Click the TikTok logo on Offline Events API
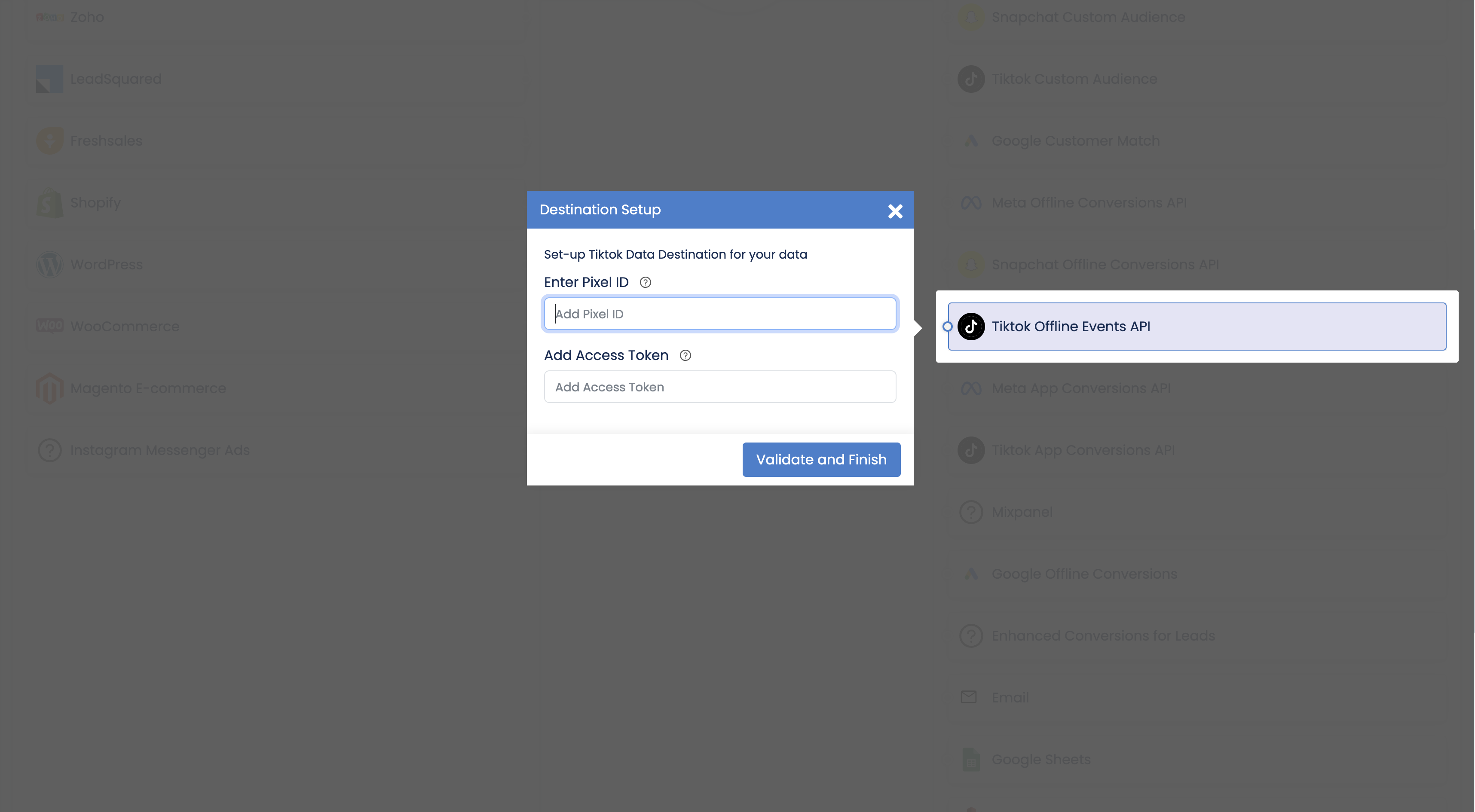The image size is (1475, 812). click(x=971, y=326)
